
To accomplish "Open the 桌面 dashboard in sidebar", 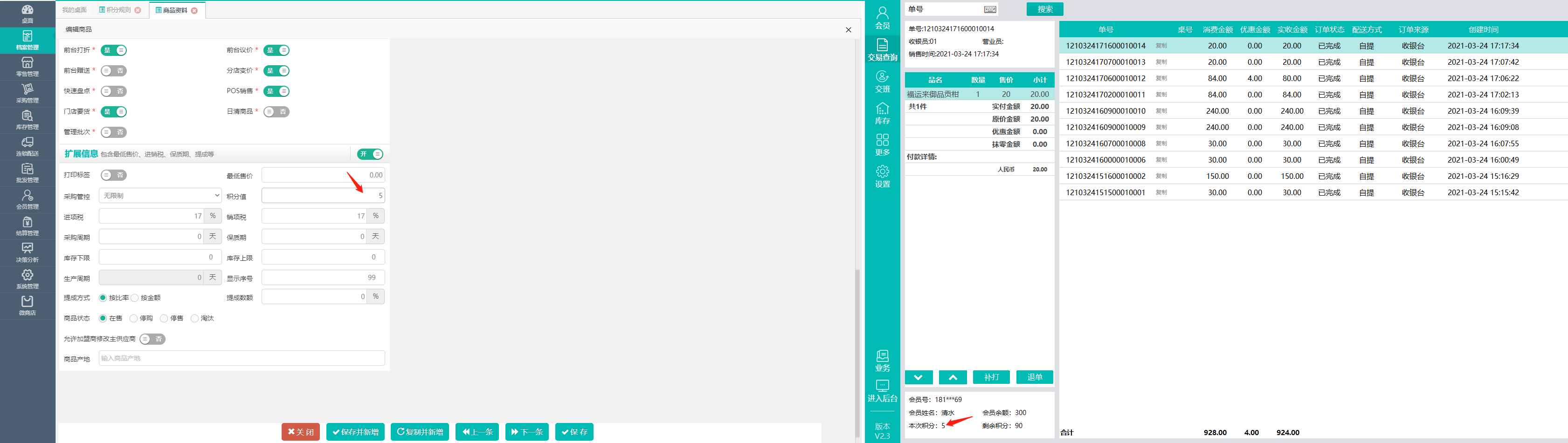I will (28, 14).
